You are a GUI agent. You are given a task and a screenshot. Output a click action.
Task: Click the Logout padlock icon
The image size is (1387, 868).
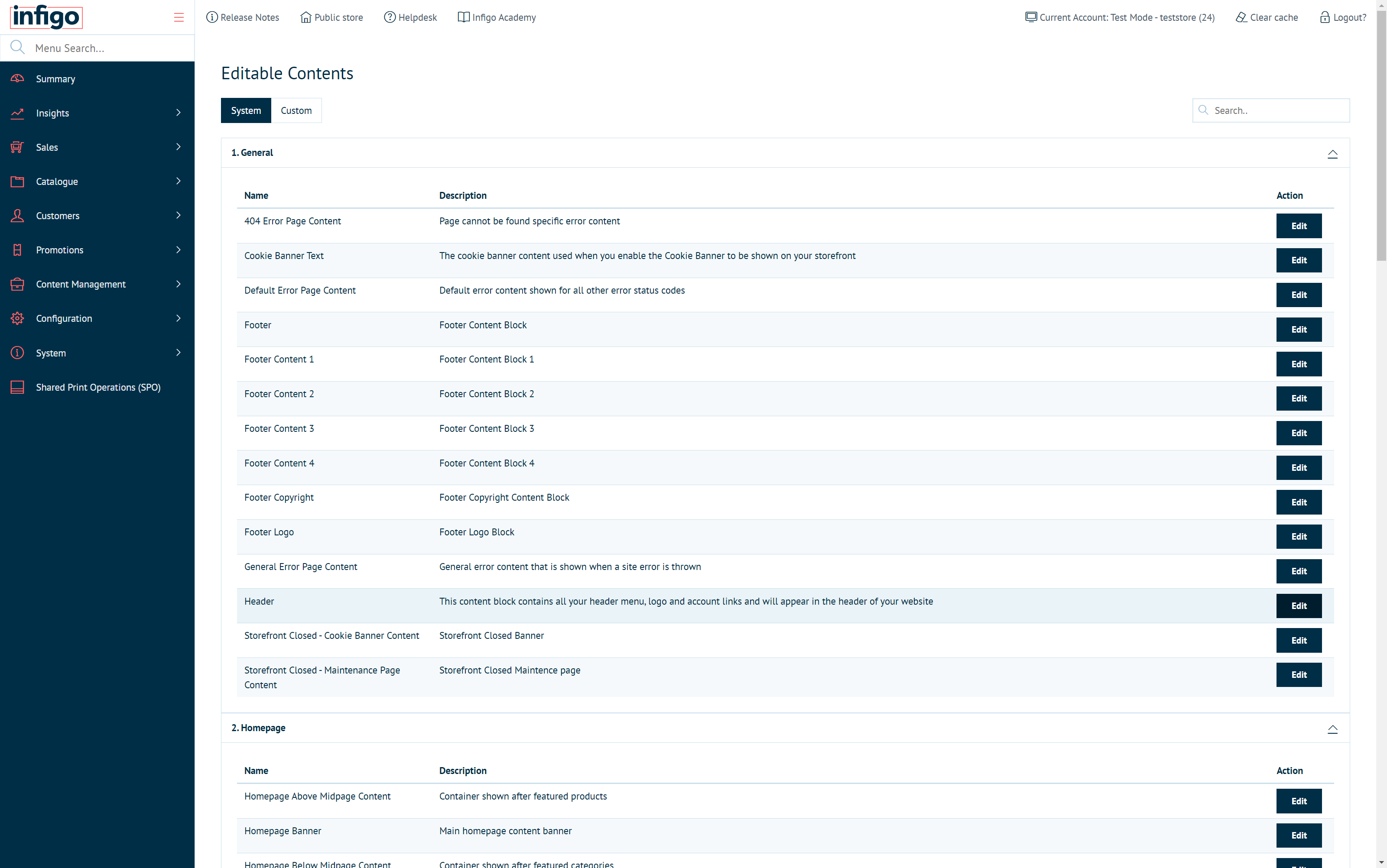click(x=1325, y=17)
